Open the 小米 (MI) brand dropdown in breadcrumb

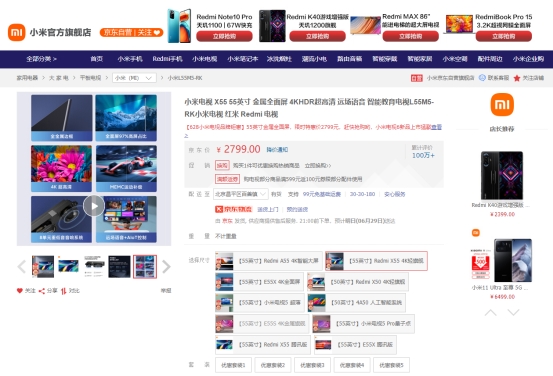pos(134,78)
